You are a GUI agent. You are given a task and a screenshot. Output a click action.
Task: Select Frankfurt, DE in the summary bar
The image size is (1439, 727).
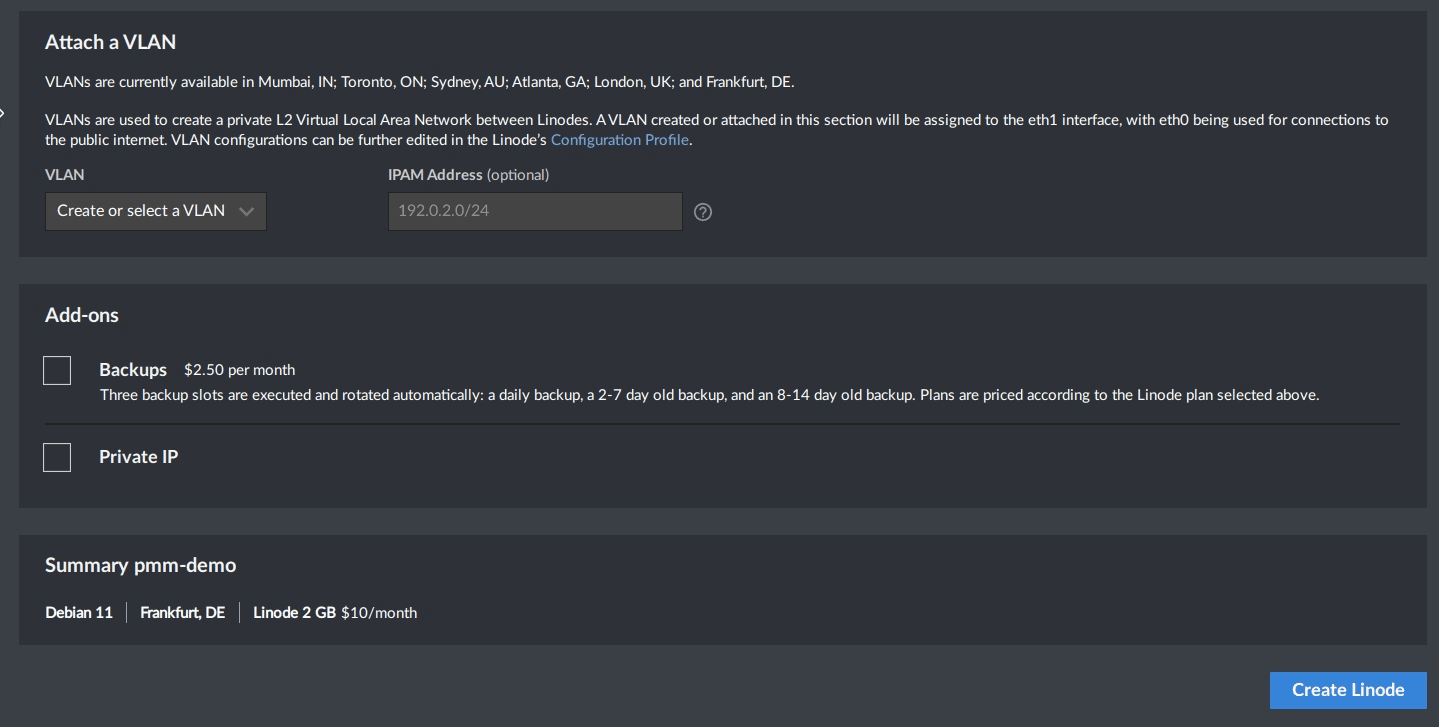(x=182, y=613)
